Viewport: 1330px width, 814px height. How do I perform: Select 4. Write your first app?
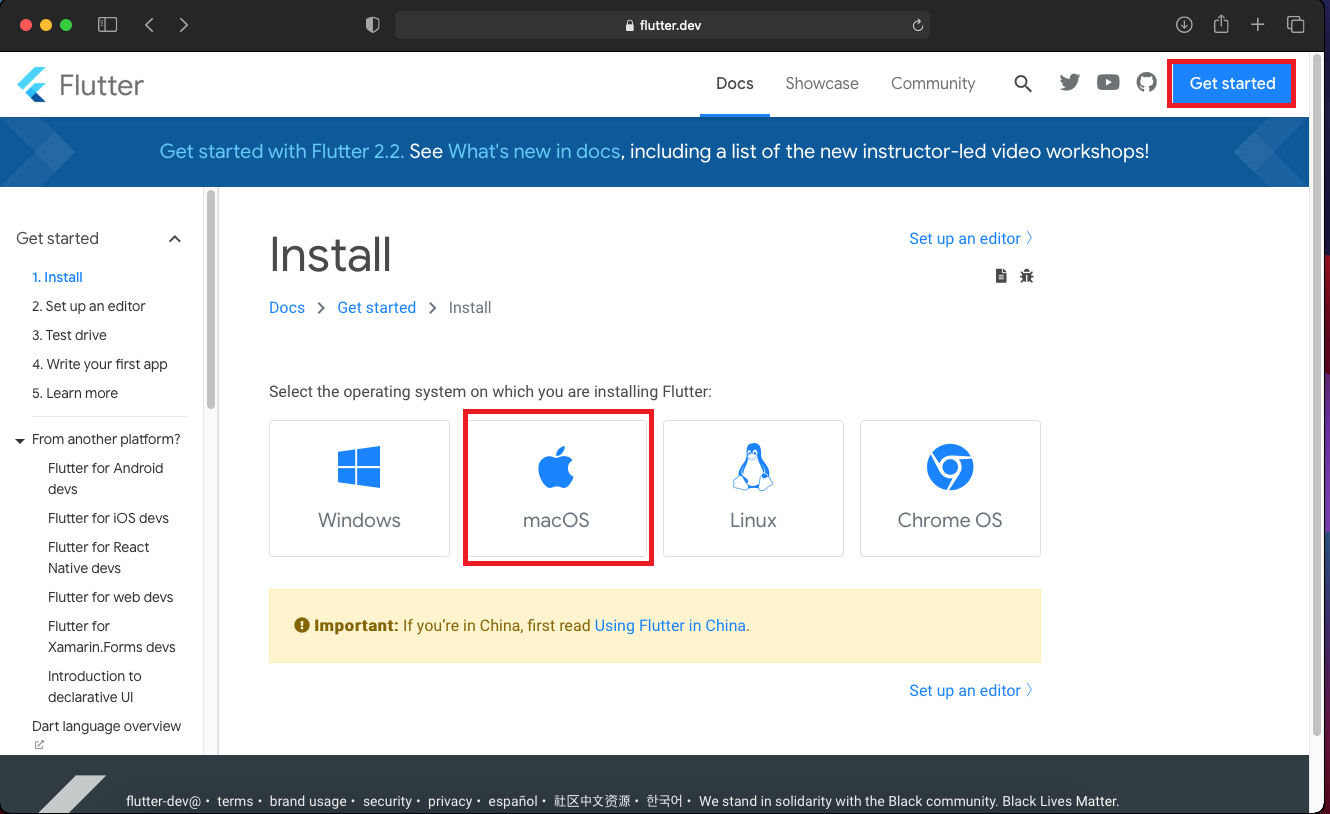coord(100,364)
